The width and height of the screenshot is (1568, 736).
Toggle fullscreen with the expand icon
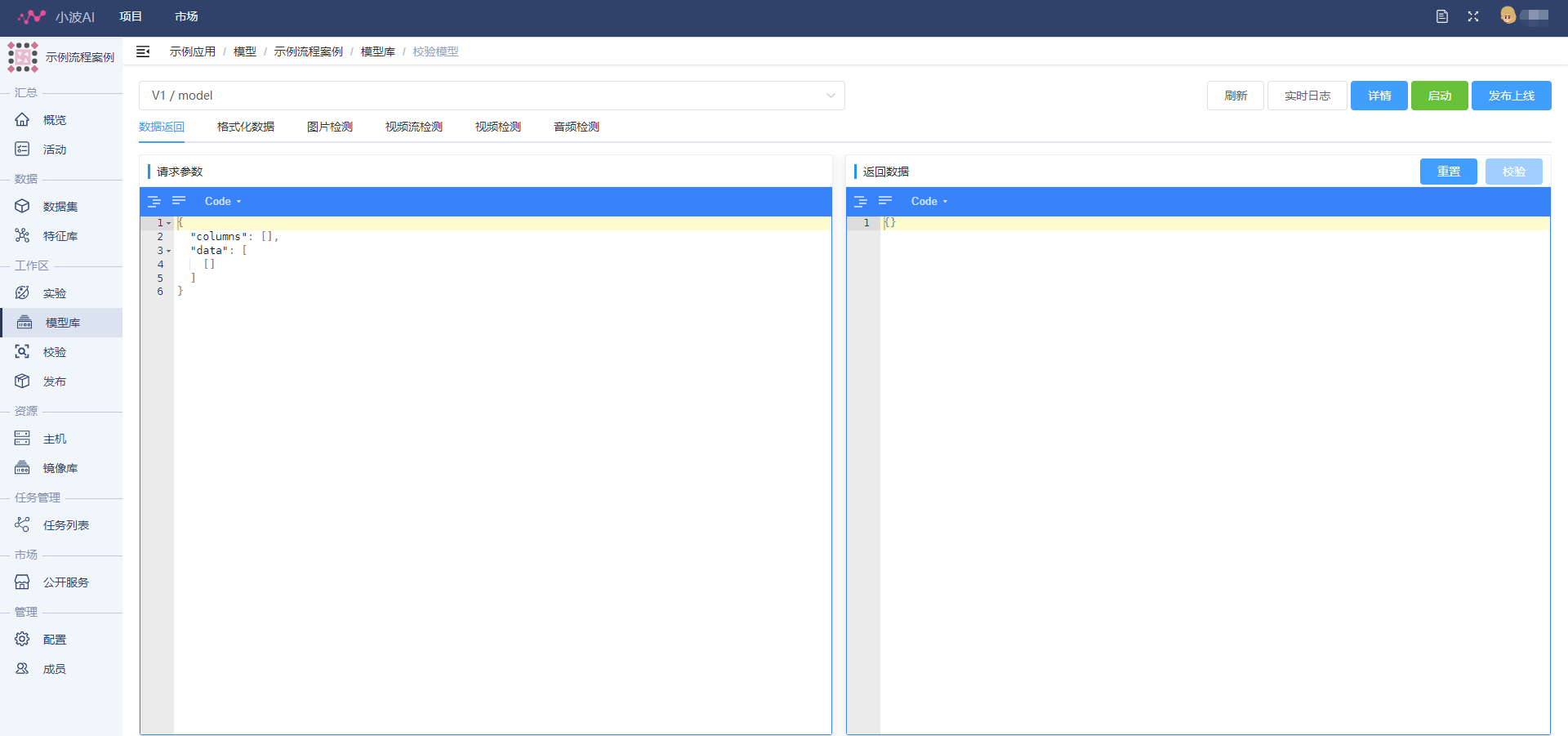pyautogui.click(x=1473, y=16)
